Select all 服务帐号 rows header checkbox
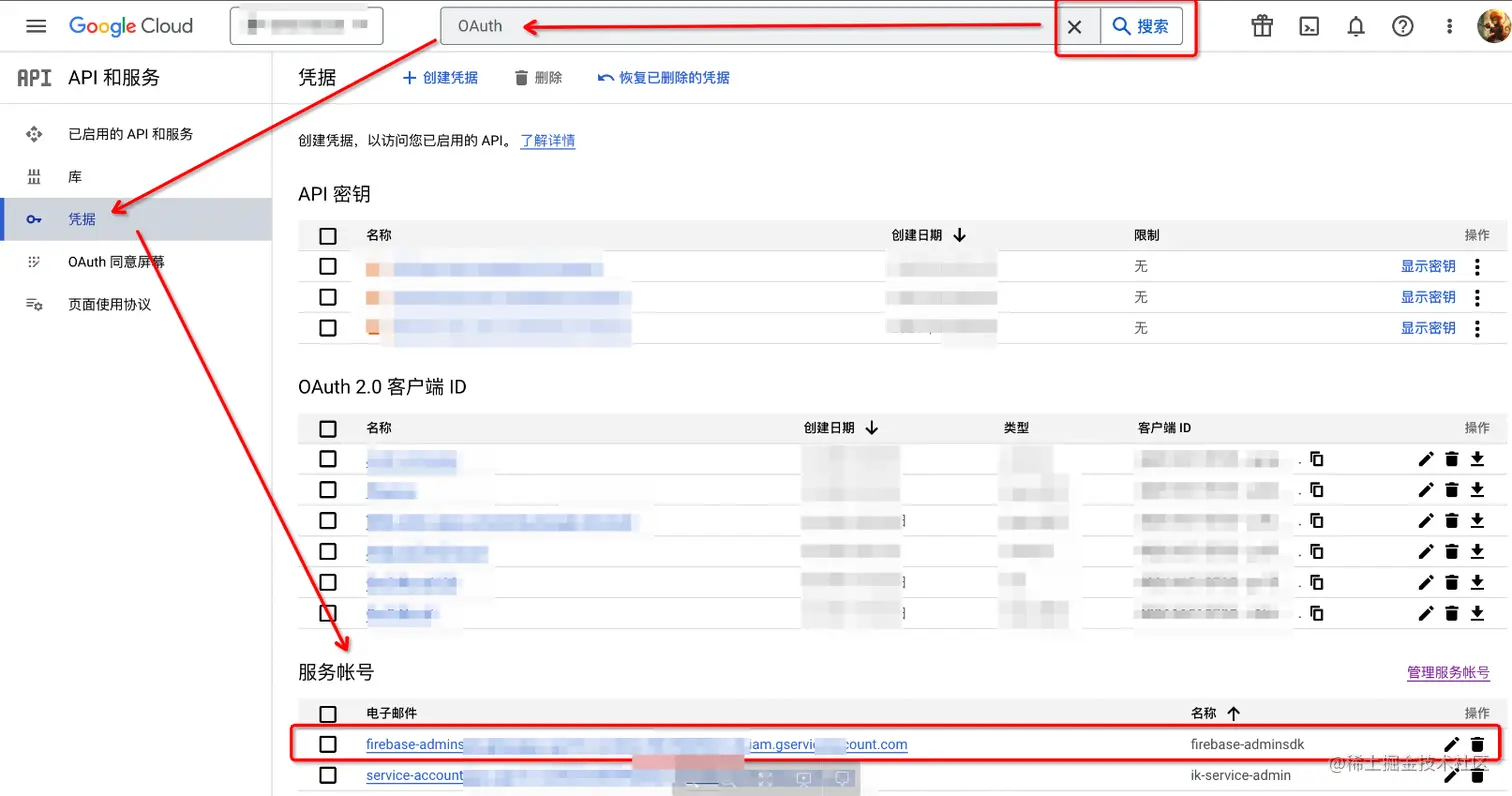This screenshot has height=796, width=1512. click(328, 714)
